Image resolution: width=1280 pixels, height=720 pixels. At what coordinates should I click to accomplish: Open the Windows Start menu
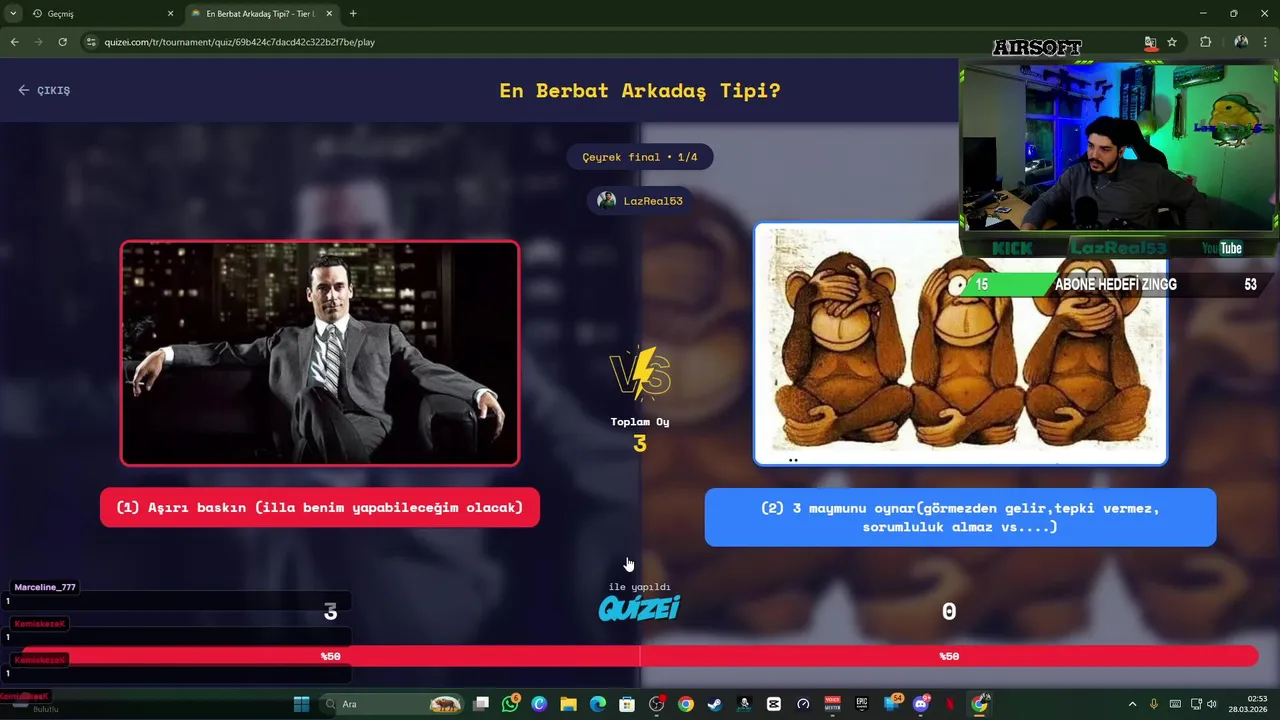coord(301,704)
